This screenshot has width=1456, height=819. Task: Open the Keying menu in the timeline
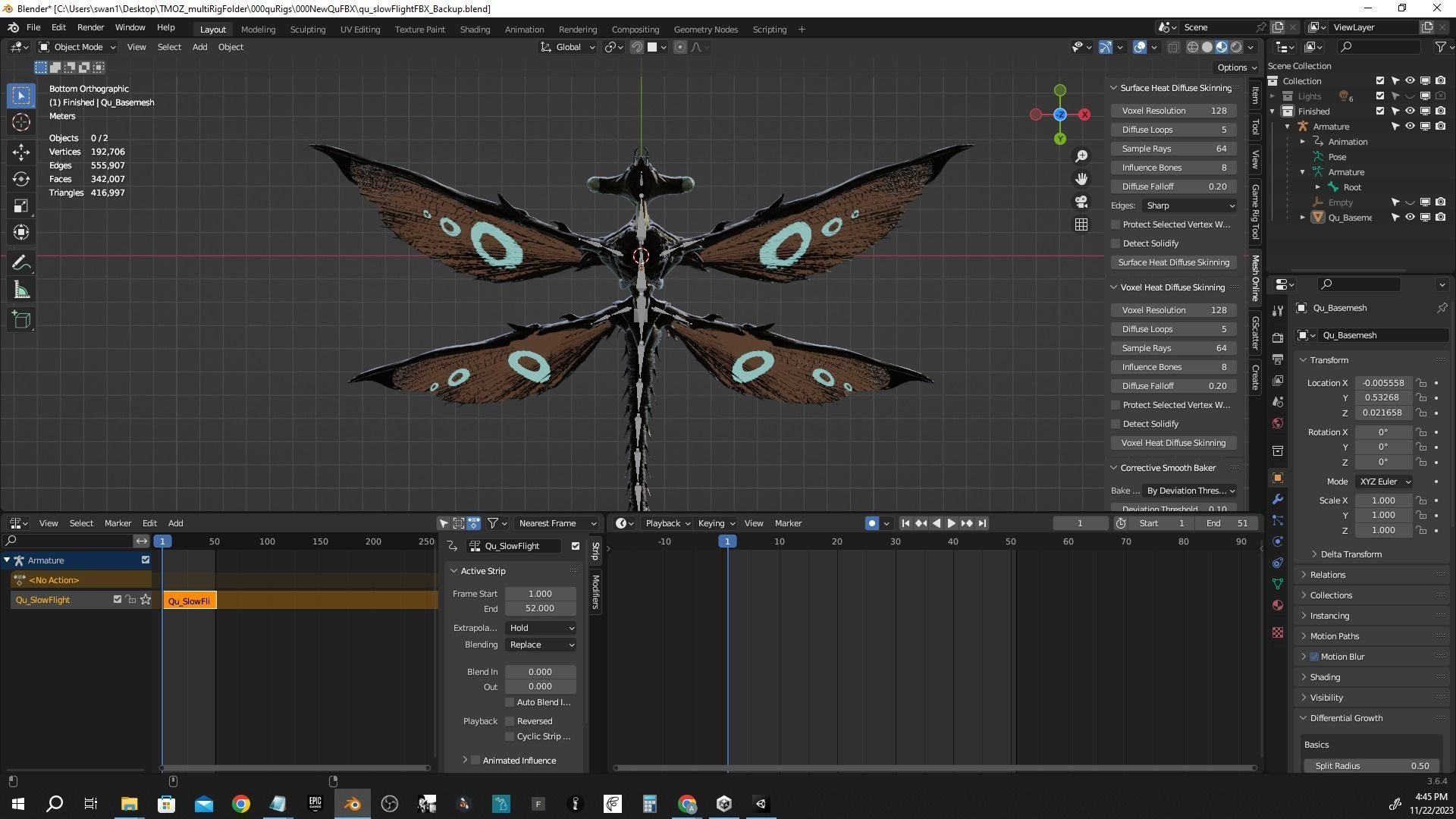pos(715,523)
